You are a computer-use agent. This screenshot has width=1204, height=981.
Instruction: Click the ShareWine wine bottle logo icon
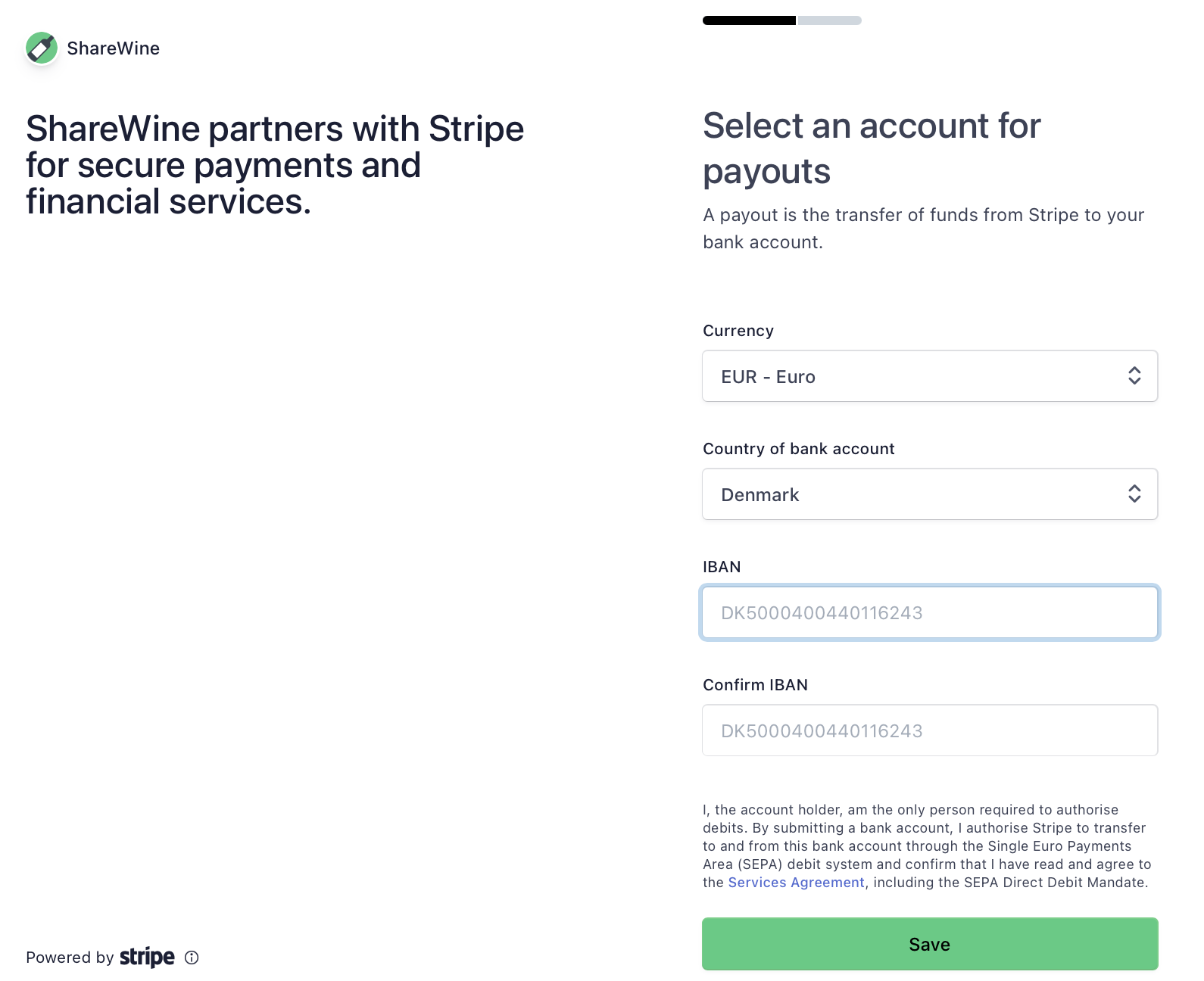(42, 48)
